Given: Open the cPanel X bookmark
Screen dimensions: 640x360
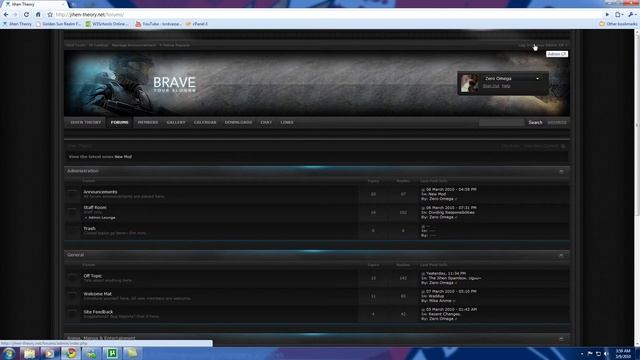Looking at the screenshot, I should [x=197, y=24].
